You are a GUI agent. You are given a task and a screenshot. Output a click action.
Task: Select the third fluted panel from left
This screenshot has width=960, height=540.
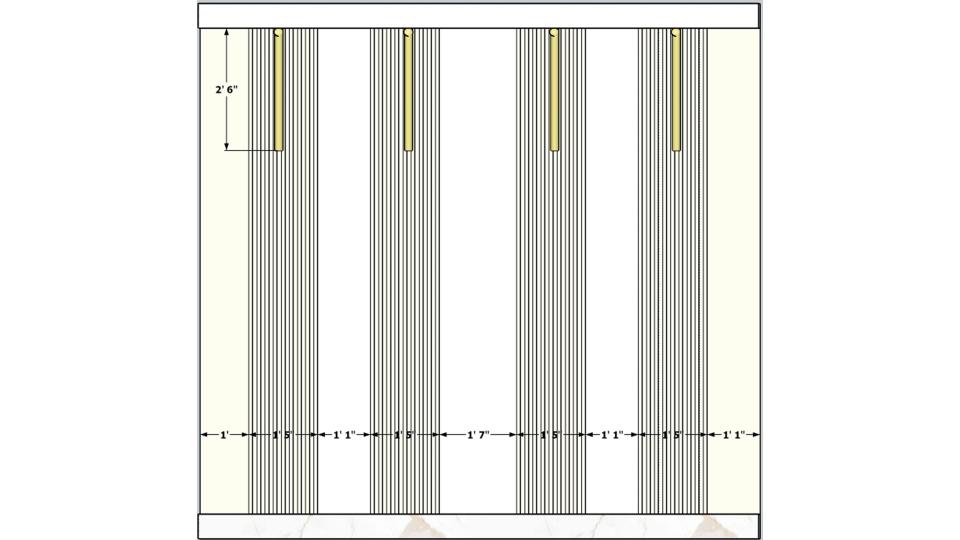coord(551,280)
